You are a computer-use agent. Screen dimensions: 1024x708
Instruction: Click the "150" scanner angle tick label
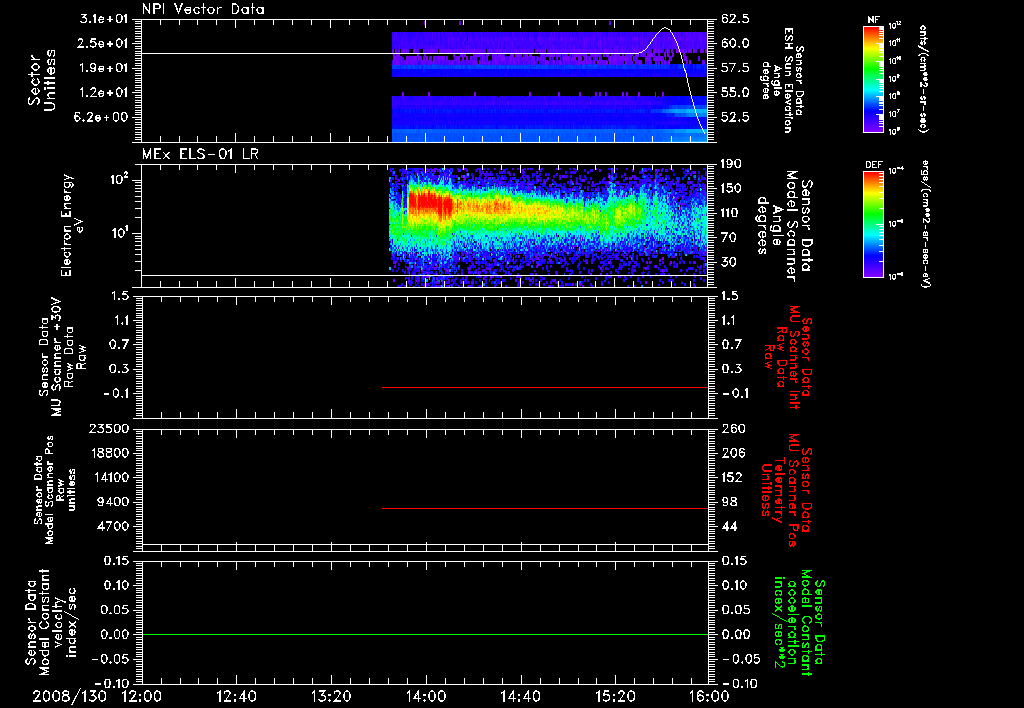tap(731, 189)
